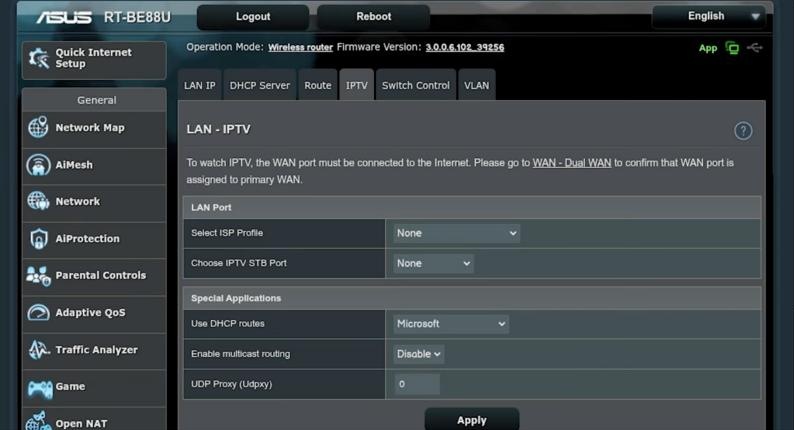Click the Network globe icon
Image resolution: width=794 pixels, height=430 pixels.
[x=38, y=201]
